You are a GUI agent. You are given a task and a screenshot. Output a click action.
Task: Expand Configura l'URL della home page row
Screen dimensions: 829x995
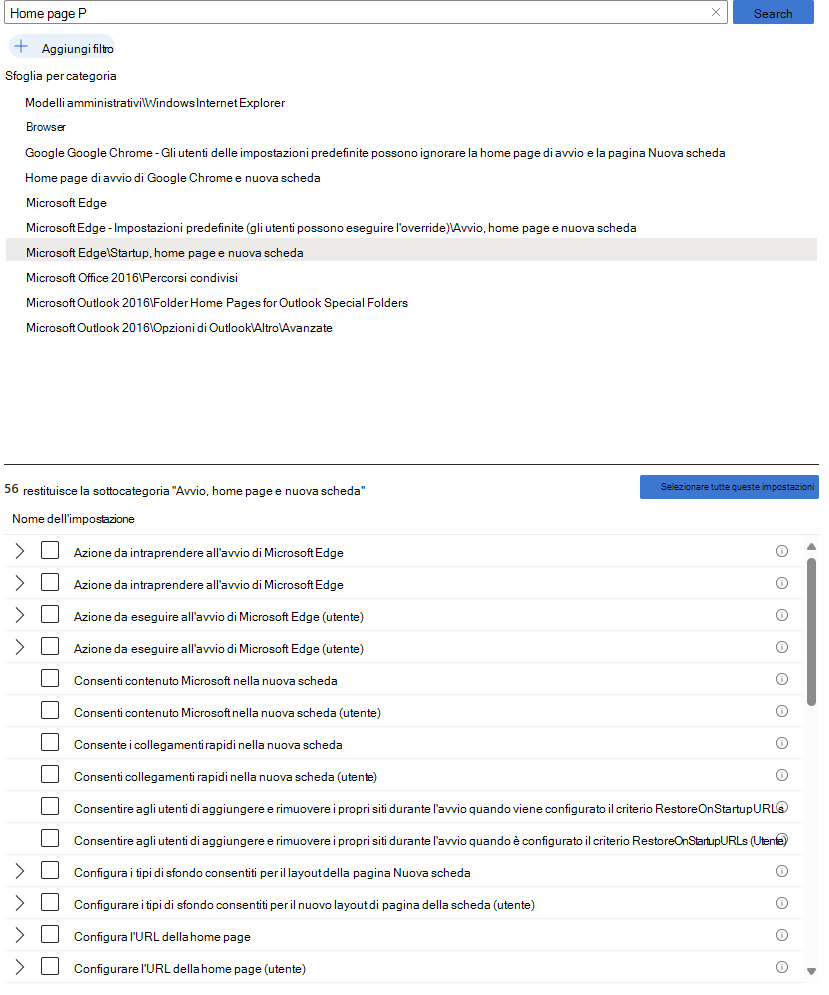tap(20, 935)
